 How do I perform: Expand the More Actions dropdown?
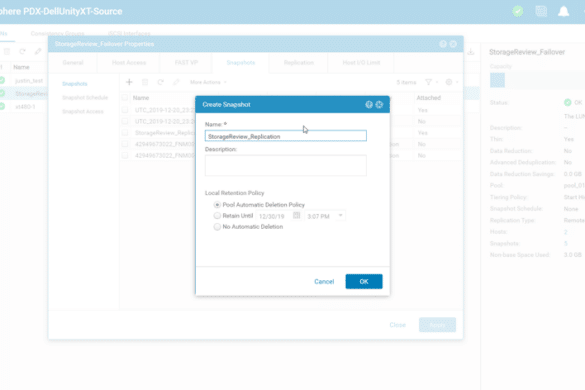coord(208,82)
